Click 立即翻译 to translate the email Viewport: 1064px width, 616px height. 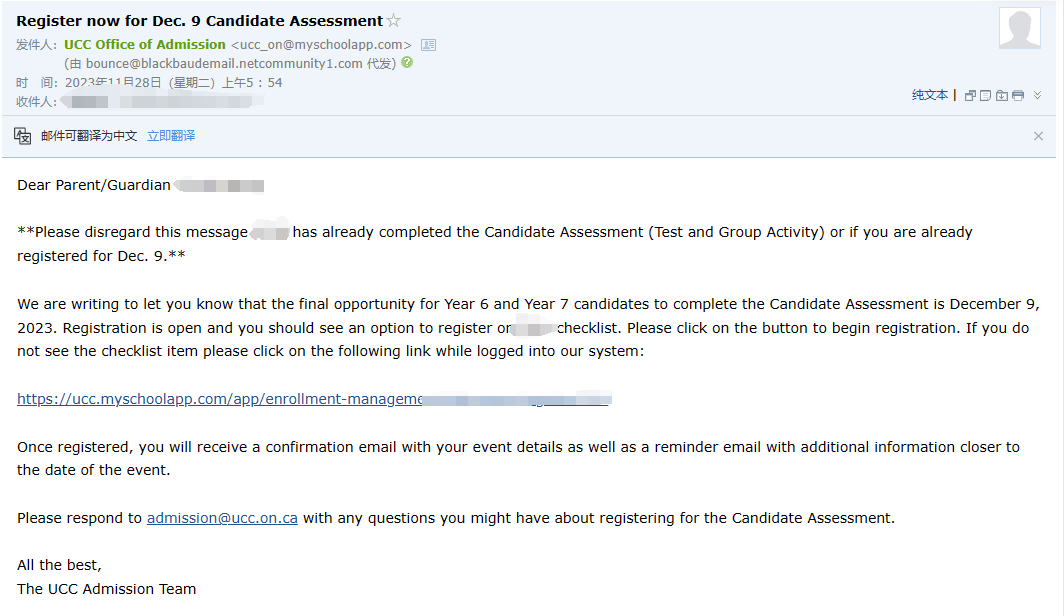click(171, 136)
